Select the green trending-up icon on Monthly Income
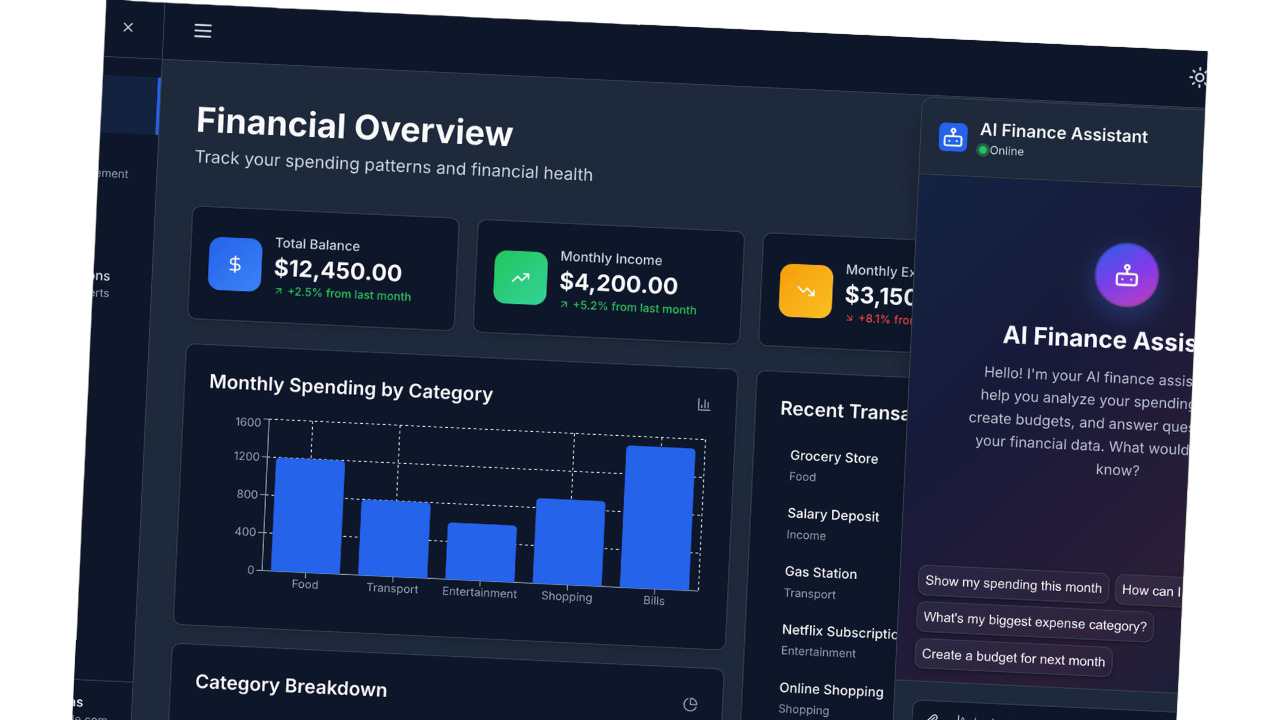The width and height of the screenshot is (1280, 720). pos(520,278)
